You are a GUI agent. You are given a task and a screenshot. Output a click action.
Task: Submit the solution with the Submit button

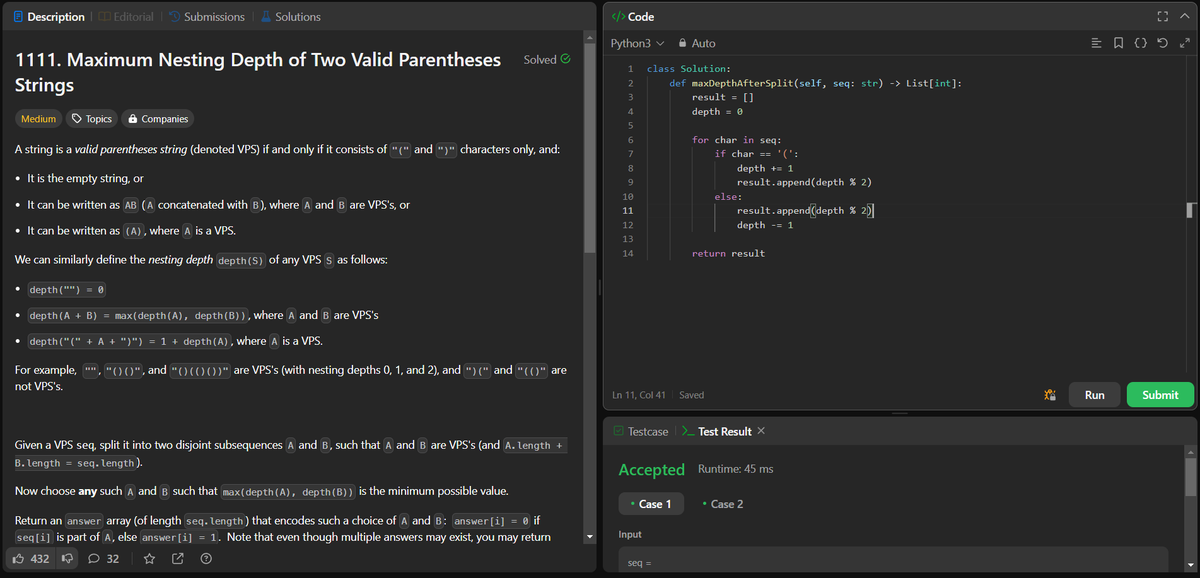pos(1160,395)
